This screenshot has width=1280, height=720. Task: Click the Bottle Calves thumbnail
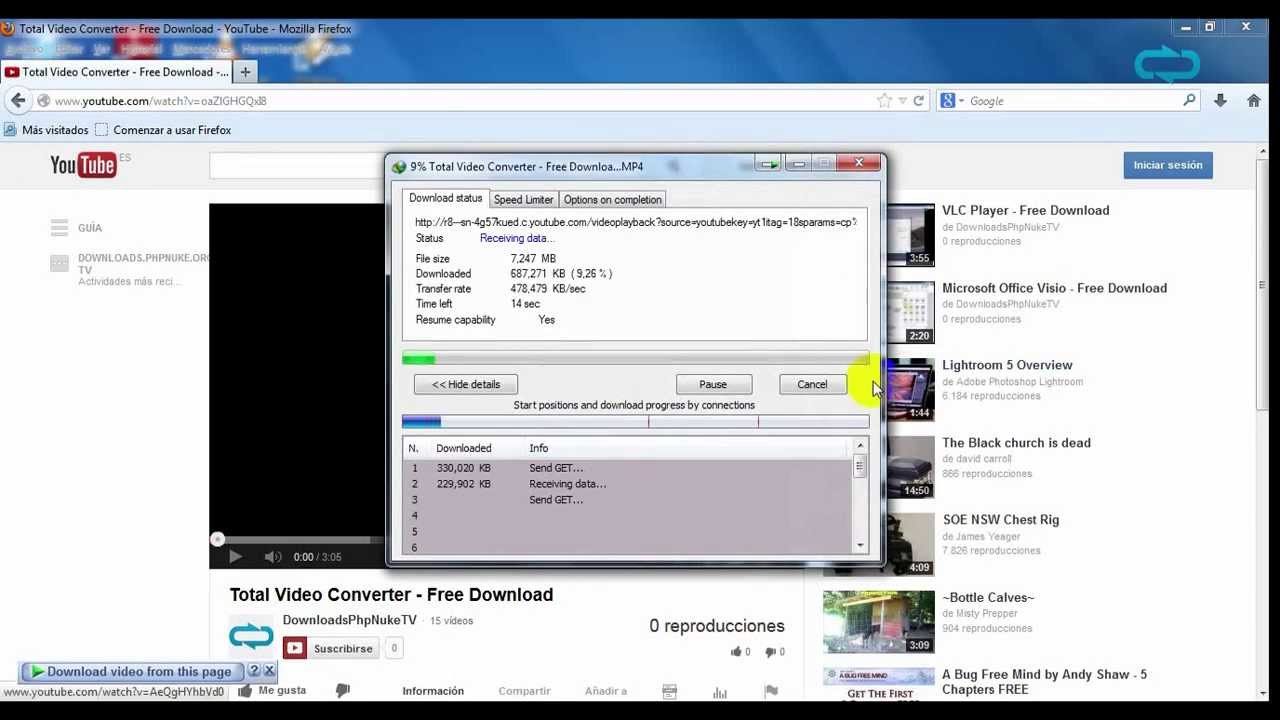(x=878, y=621)
